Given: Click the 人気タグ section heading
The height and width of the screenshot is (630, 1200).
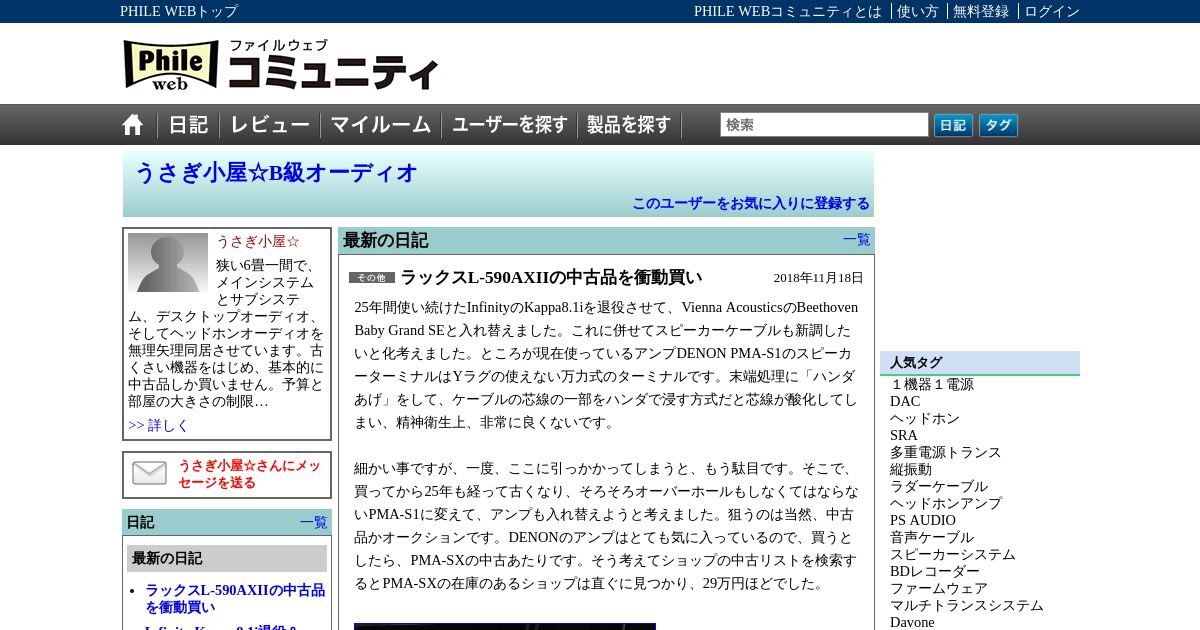Looking at the screenshot, I should point(916,363).
